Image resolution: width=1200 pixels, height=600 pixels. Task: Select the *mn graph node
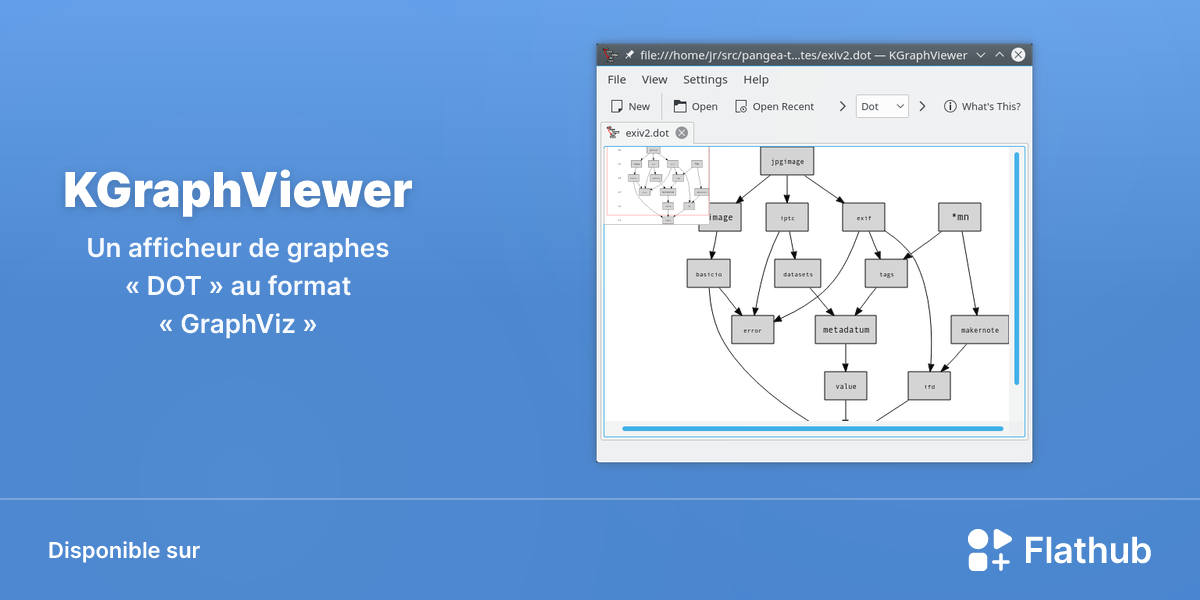pos(960,217)
